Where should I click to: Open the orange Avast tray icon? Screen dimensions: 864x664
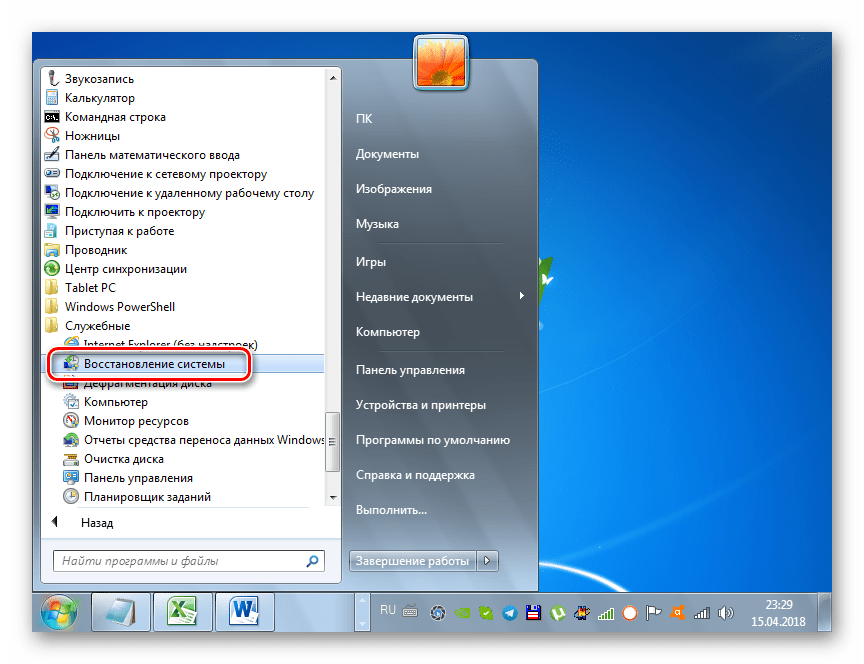point(678,613)
